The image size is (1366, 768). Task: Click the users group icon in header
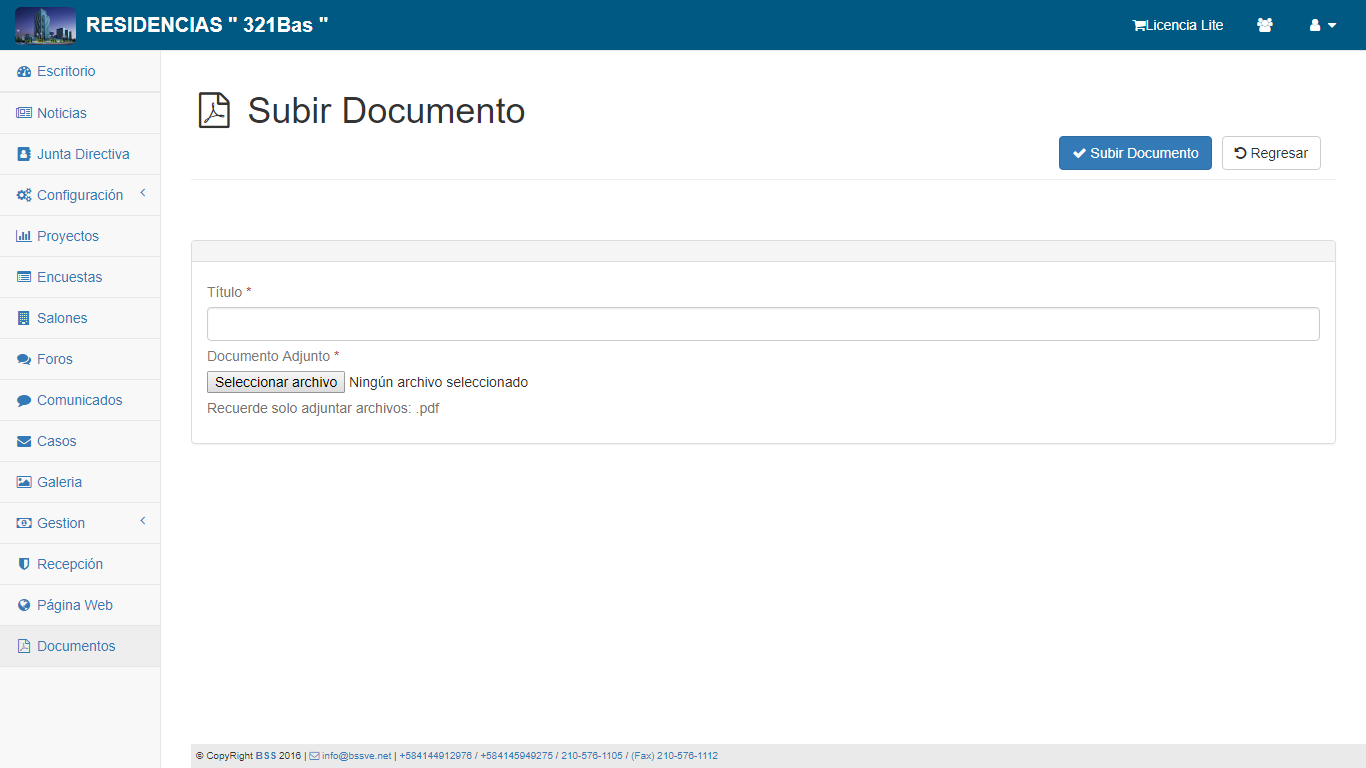click(x=1265, y=25)
